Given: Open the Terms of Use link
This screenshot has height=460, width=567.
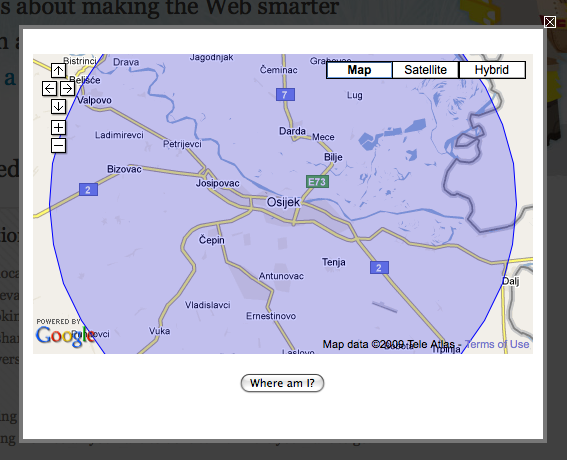Looking at the screenshot, I should click(497, 344).
